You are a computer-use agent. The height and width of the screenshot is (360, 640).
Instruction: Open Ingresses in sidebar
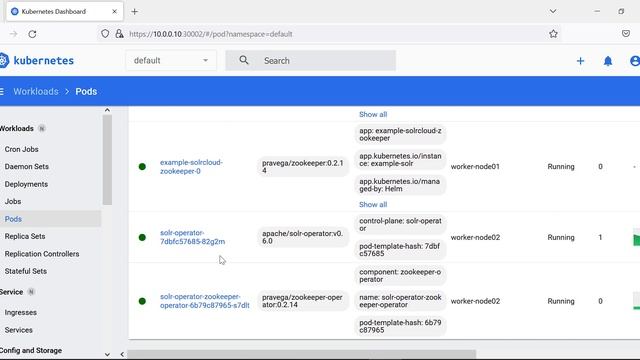point(20,312)
